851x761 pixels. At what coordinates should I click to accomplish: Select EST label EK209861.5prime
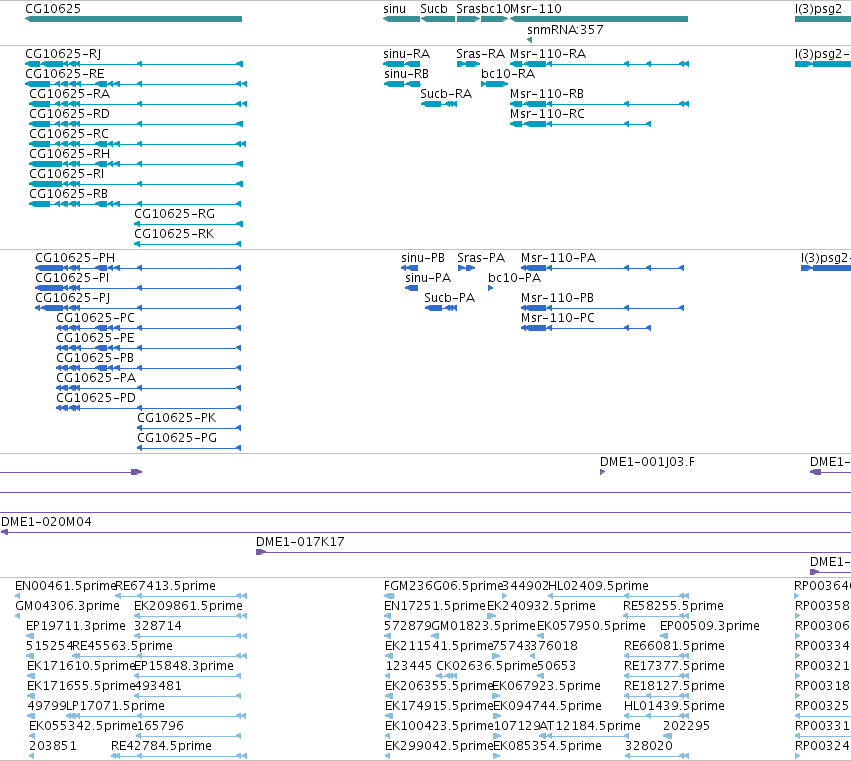pyautogui.click(x=188, y=606)
